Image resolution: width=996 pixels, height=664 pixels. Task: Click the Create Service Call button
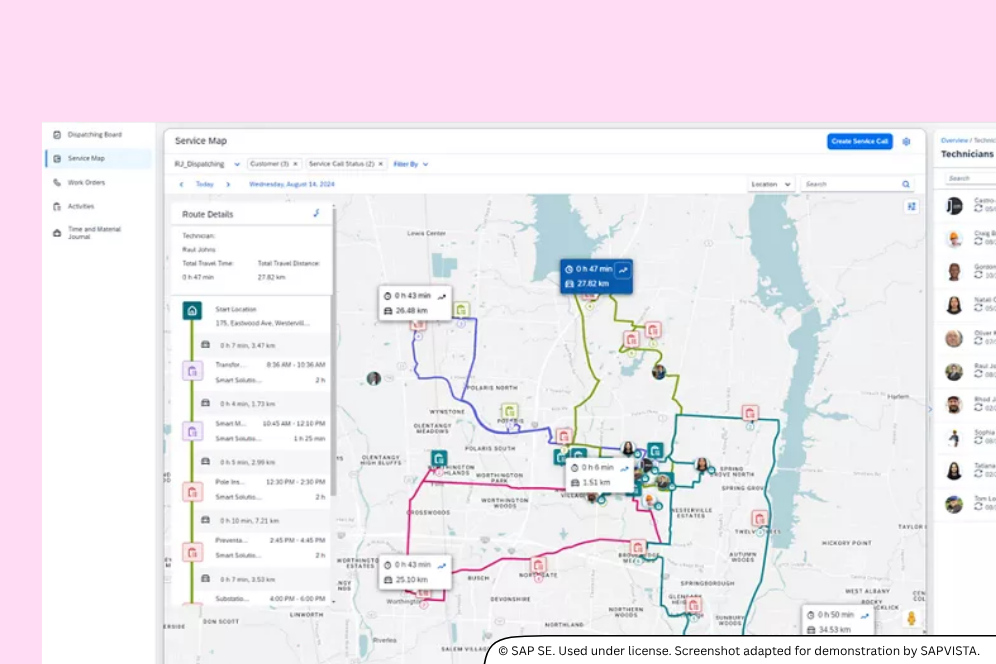click(x=859, y=141)
